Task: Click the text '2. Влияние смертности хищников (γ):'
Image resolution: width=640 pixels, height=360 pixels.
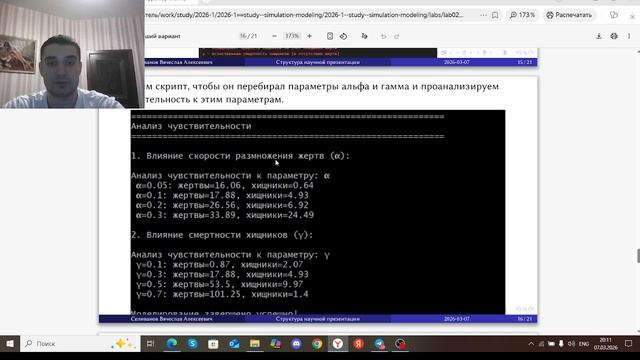Action: (222, 235)
